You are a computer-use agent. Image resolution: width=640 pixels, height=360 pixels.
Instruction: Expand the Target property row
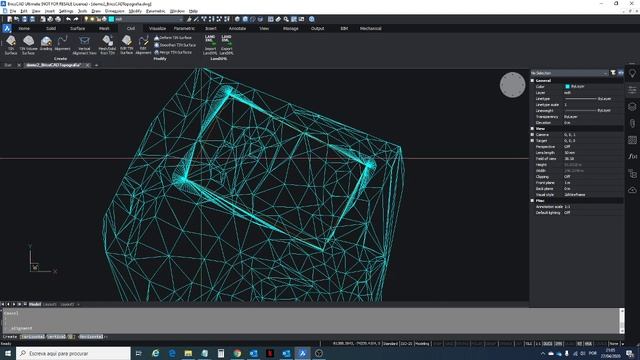[533, 140]
